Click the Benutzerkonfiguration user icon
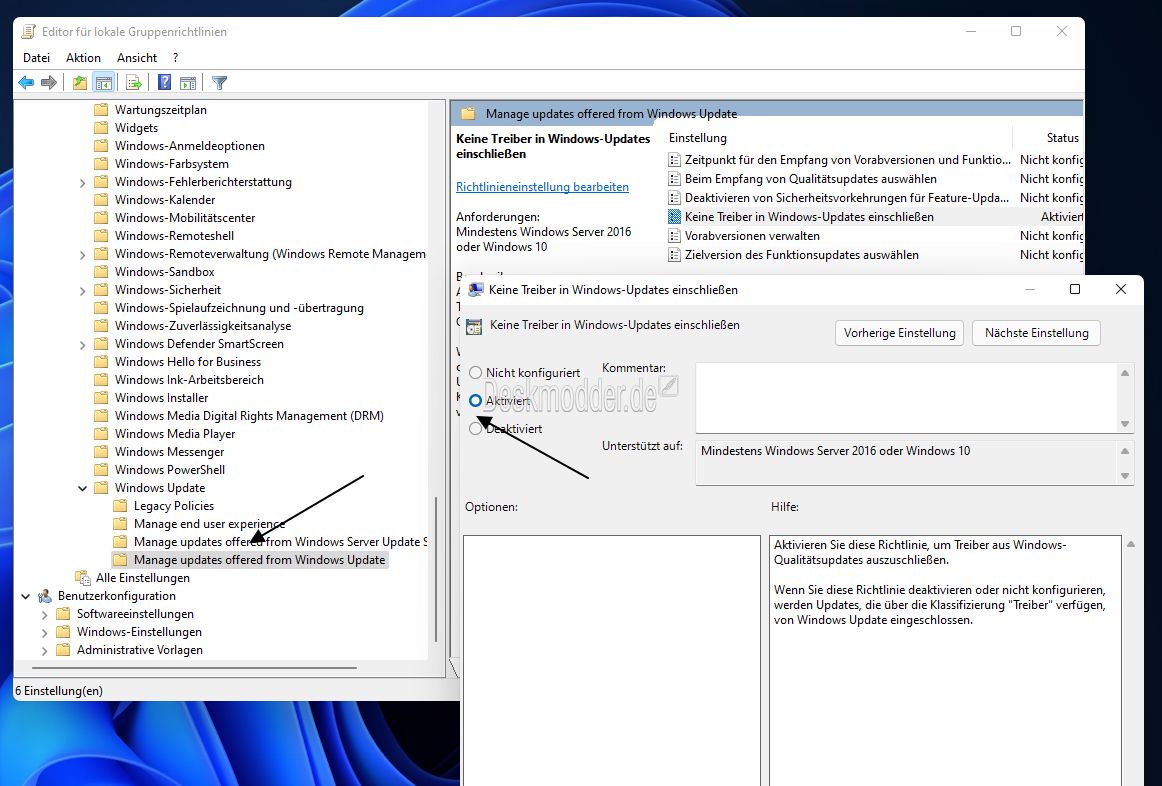This screenshot has height=786, width=1162. pyautogui.click(x=44, y=596)
